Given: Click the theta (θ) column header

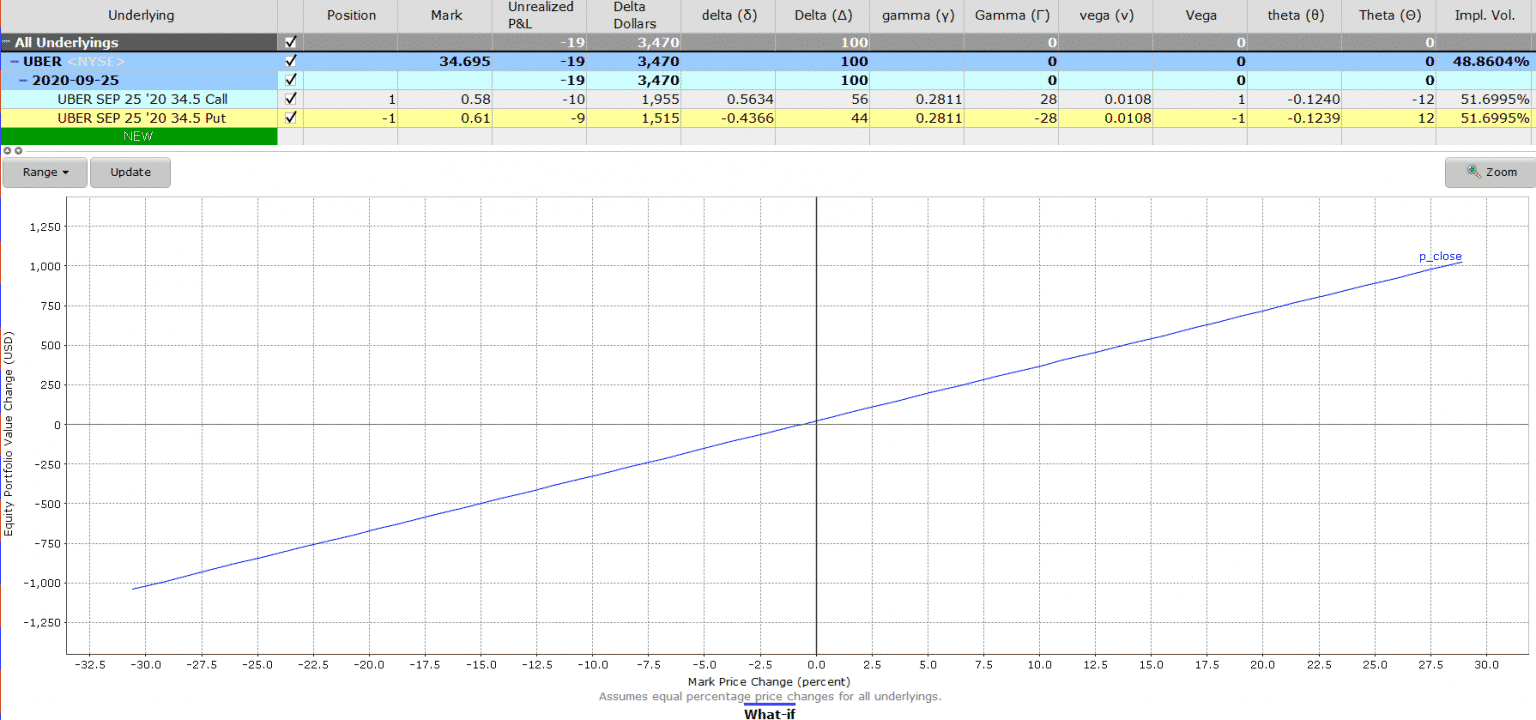Looking at the screenshot, I should 1294,15.
